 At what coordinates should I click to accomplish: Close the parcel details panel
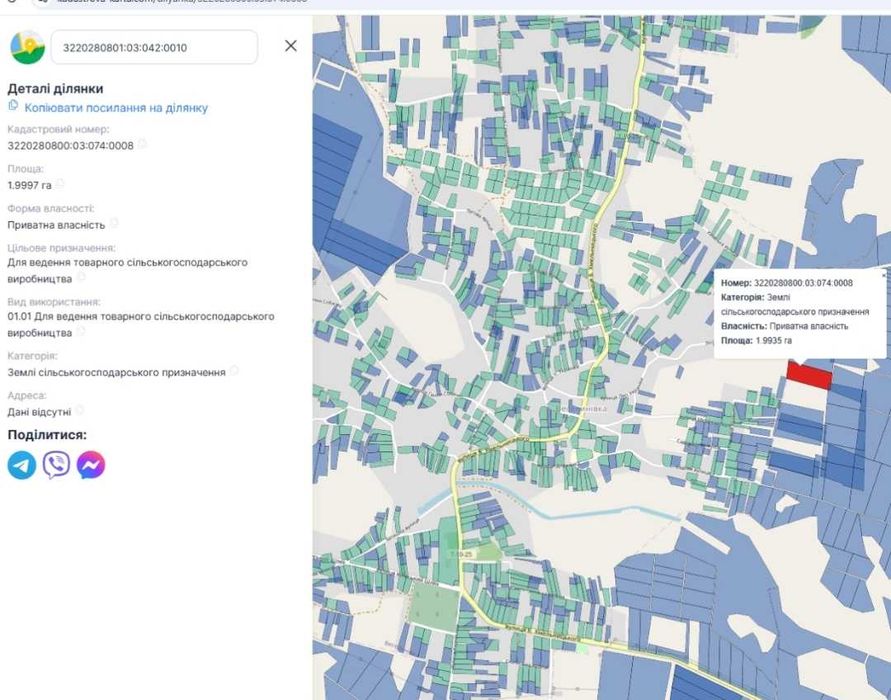pos(291,46)
